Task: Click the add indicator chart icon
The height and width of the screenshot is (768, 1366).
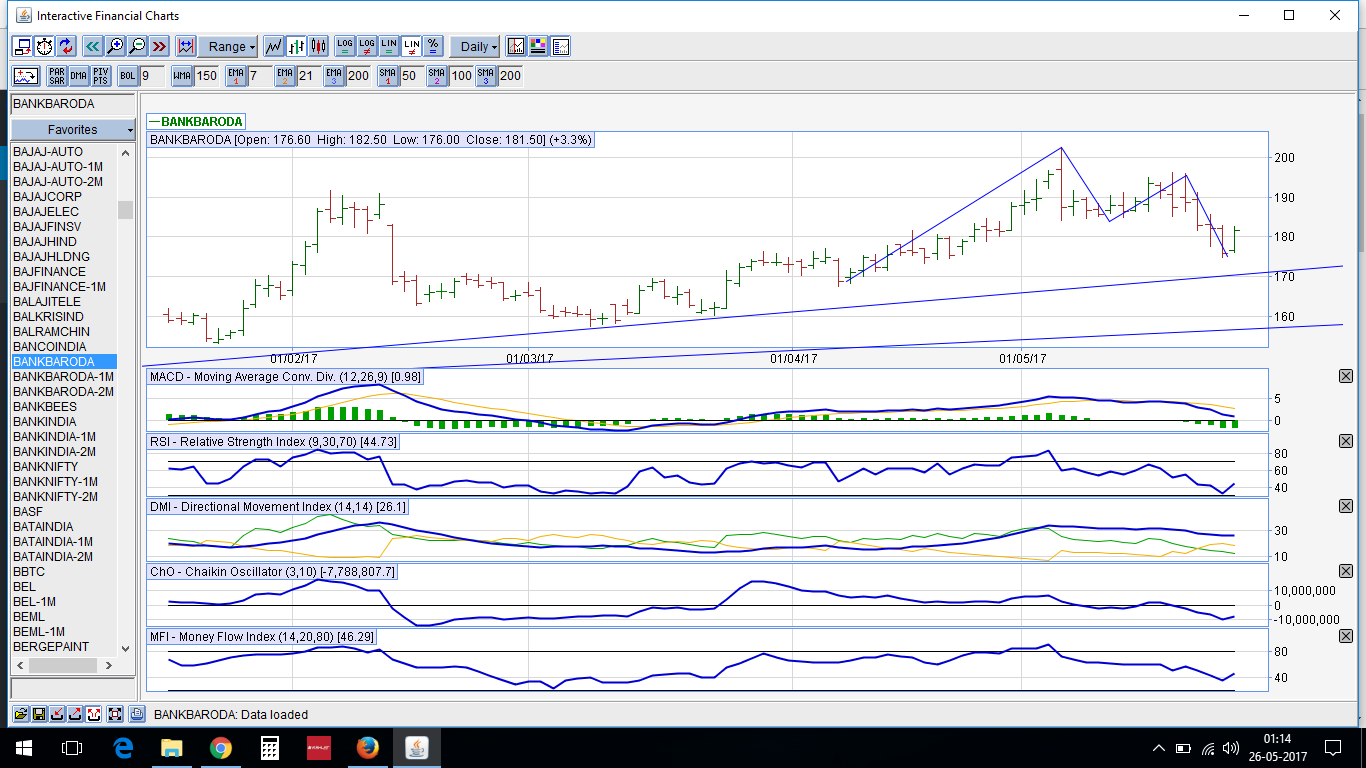Action: click(x=26, y=76)
